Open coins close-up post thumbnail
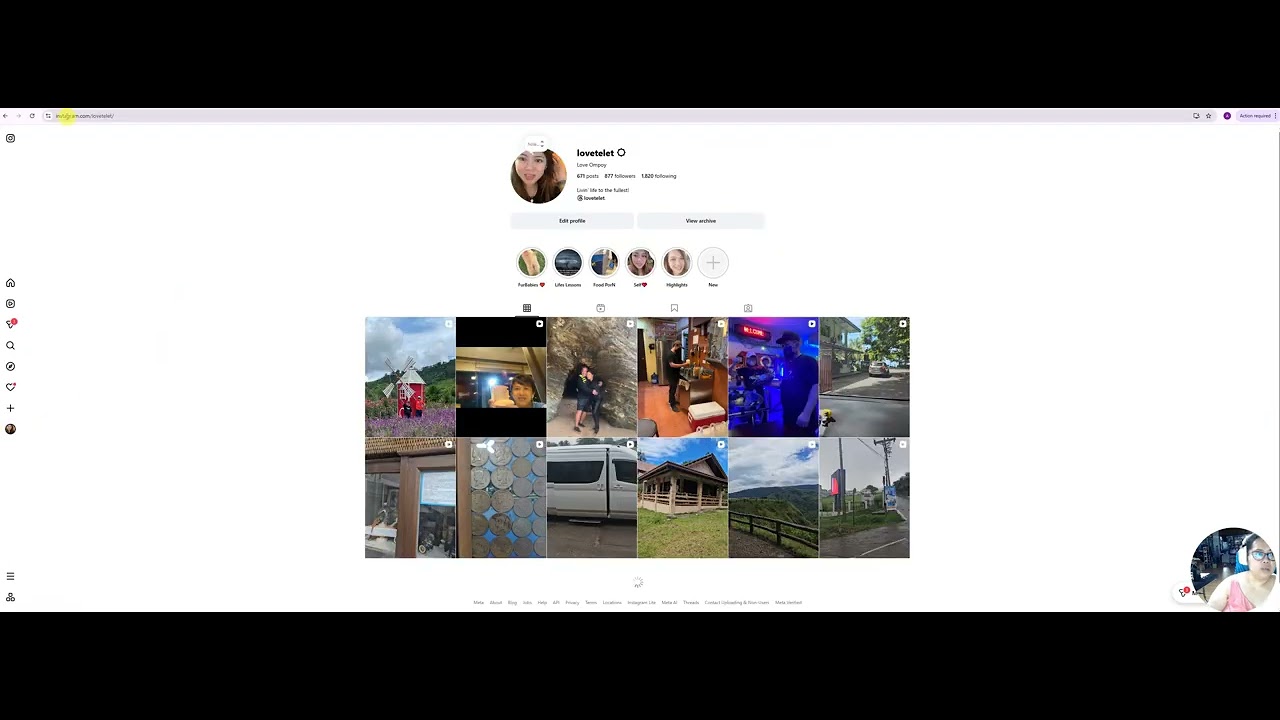The width and height of the screenshot is (1280, 720). tap(501, 498)
